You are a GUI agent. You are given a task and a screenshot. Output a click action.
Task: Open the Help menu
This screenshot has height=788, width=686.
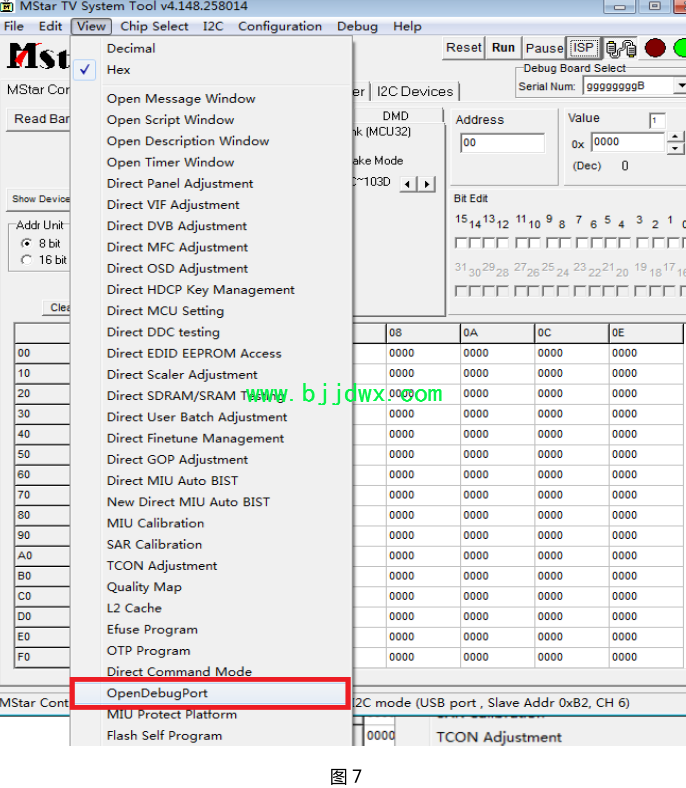[407, 26]
